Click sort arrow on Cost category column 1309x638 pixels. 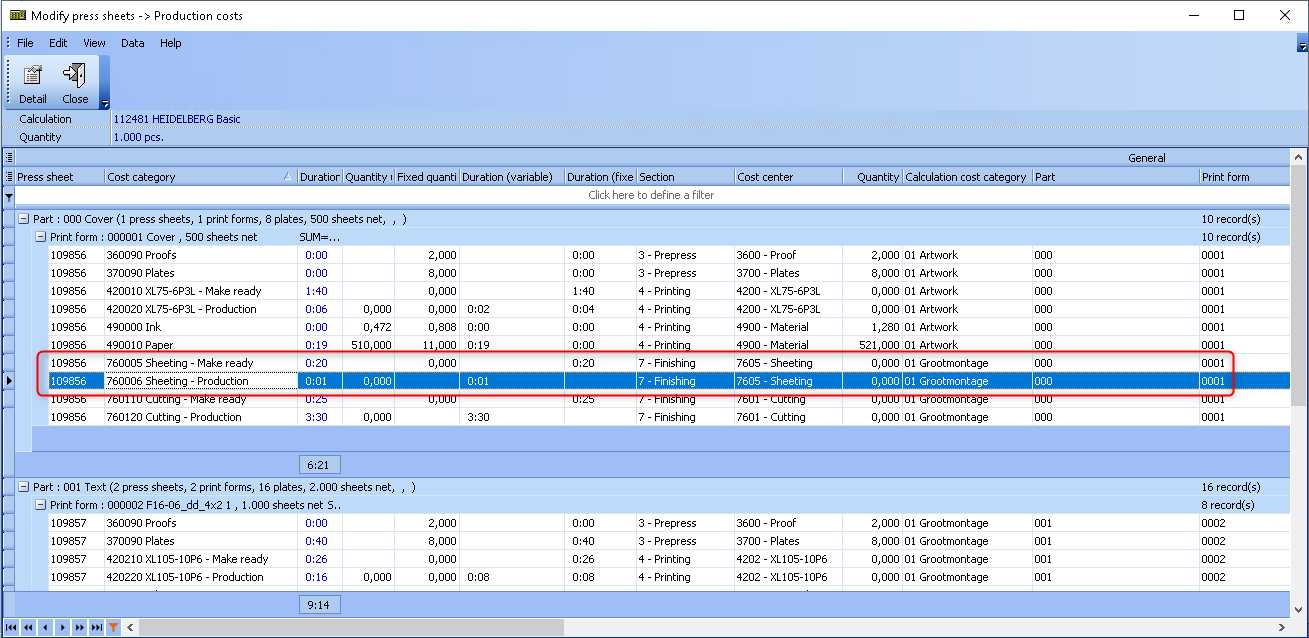click(x=288, y=177)
